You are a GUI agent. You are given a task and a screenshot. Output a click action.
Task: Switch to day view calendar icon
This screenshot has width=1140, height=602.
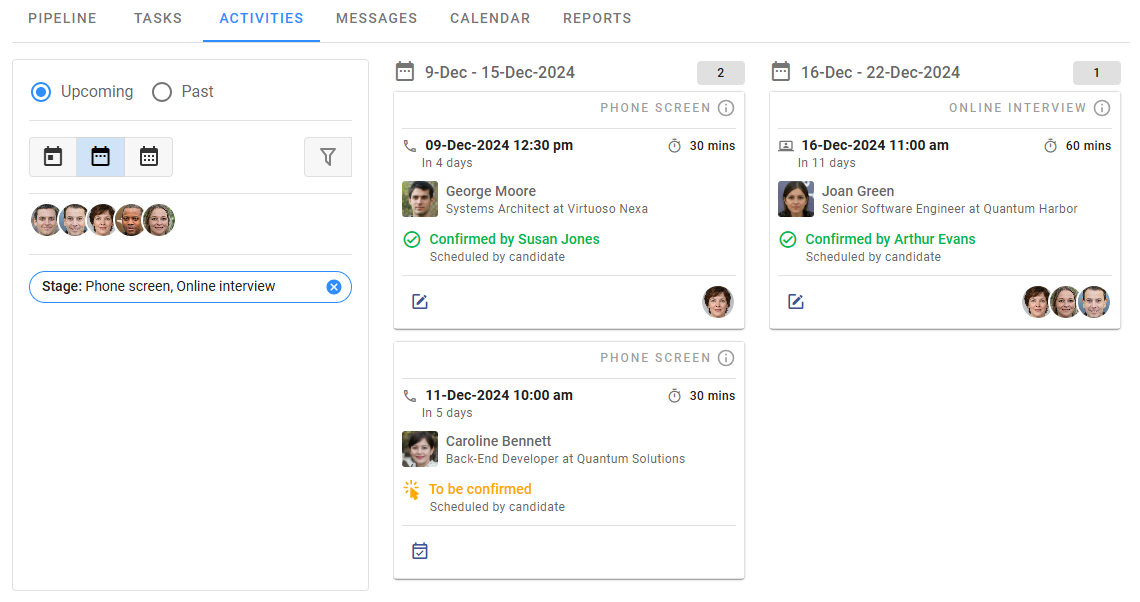tap(53, 157)
